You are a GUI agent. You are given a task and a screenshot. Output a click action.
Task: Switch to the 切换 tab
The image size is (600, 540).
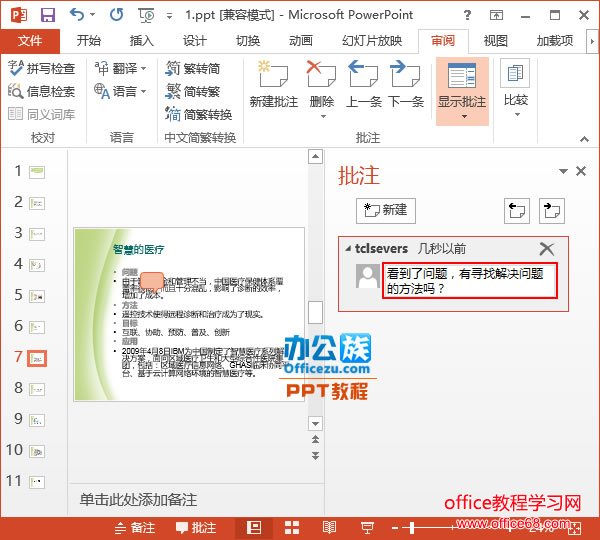point(248,41)
